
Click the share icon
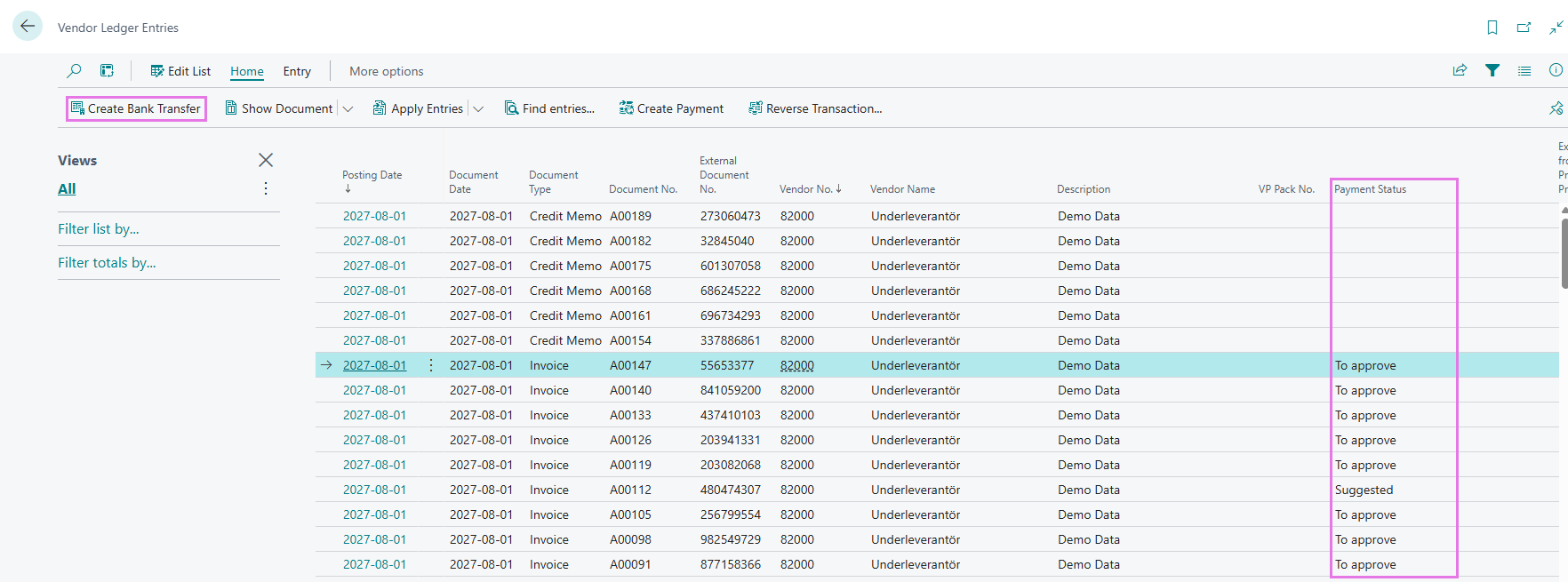click(1460, 70)
